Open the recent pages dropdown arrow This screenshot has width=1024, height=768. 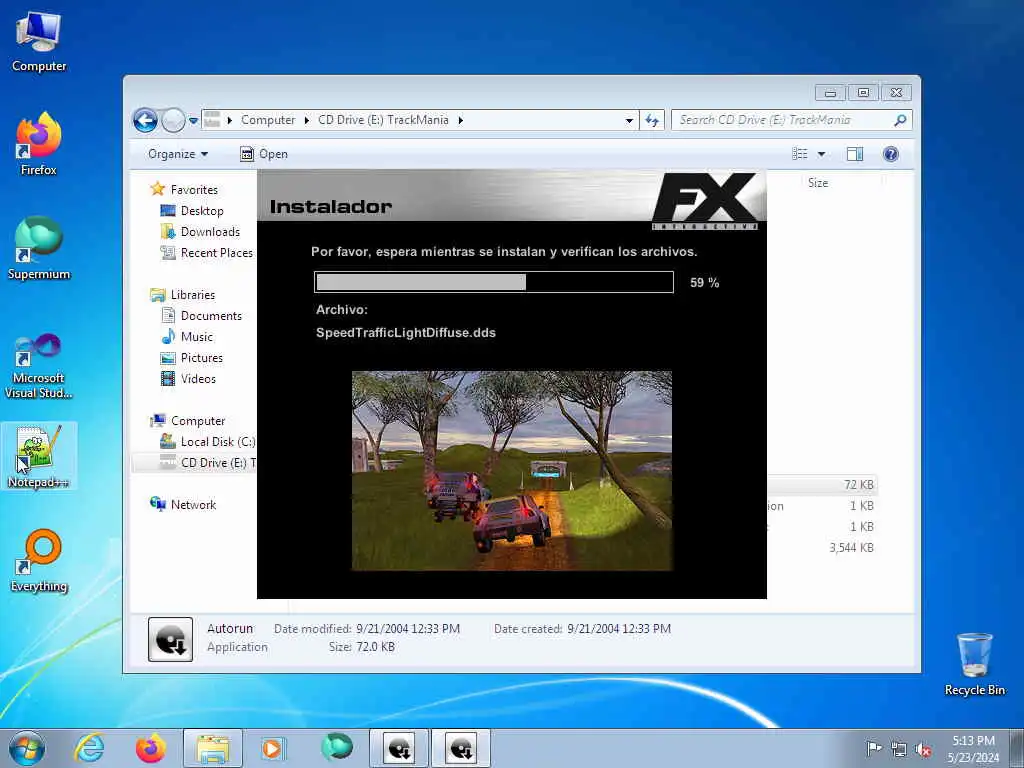[193, 120]
